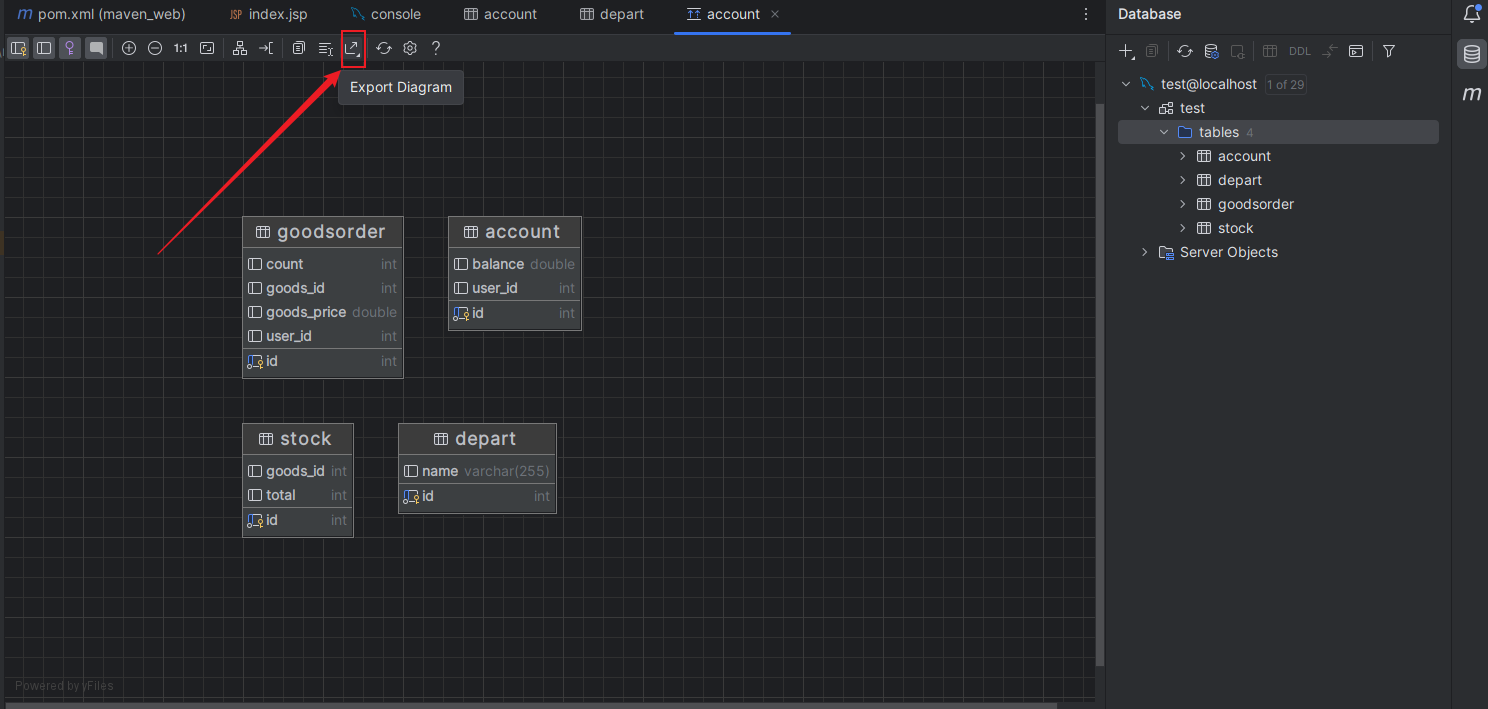Toggle Comments speech-bubble icon in diagram toolbar

pyautogui.click(x=95, y=48)
